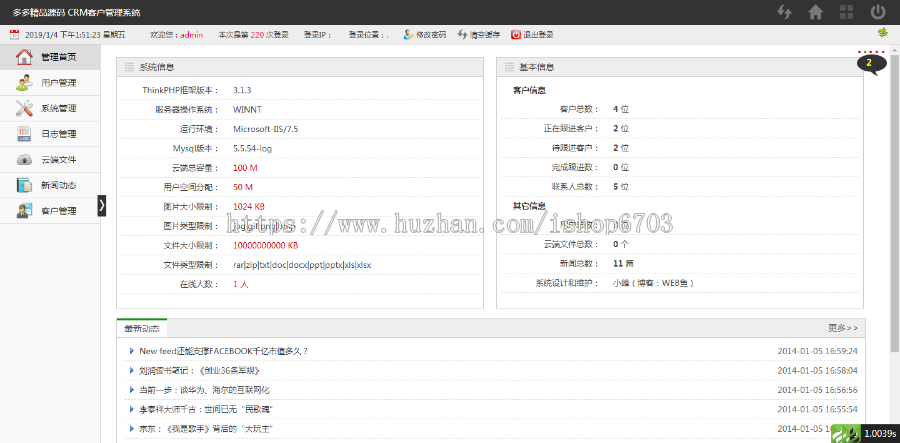
Task: Click the 云端文件总数 value 0 个
Action: coord(620,244)
